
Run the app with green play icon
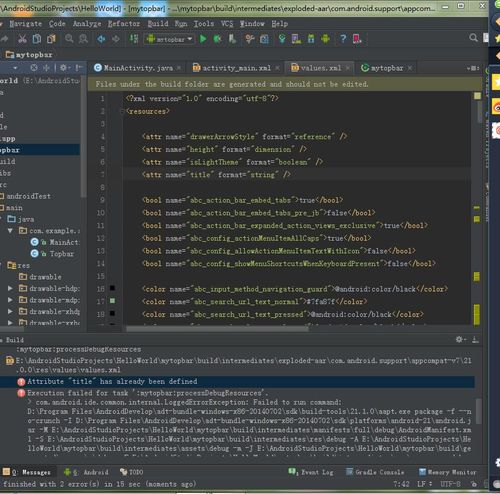pos(203,39)
